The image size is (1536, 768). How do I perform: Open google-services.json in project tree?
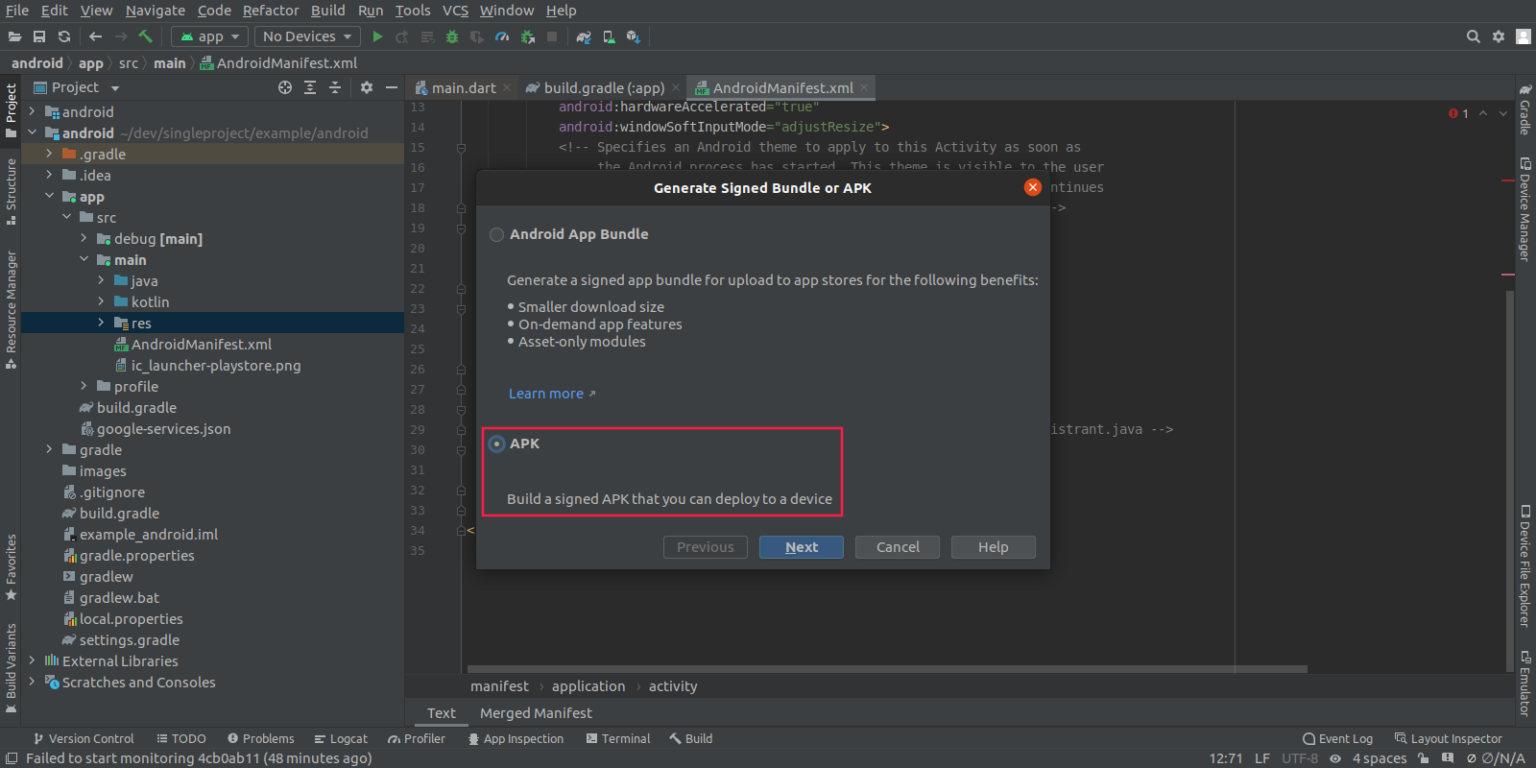click(x=164, y=429)
